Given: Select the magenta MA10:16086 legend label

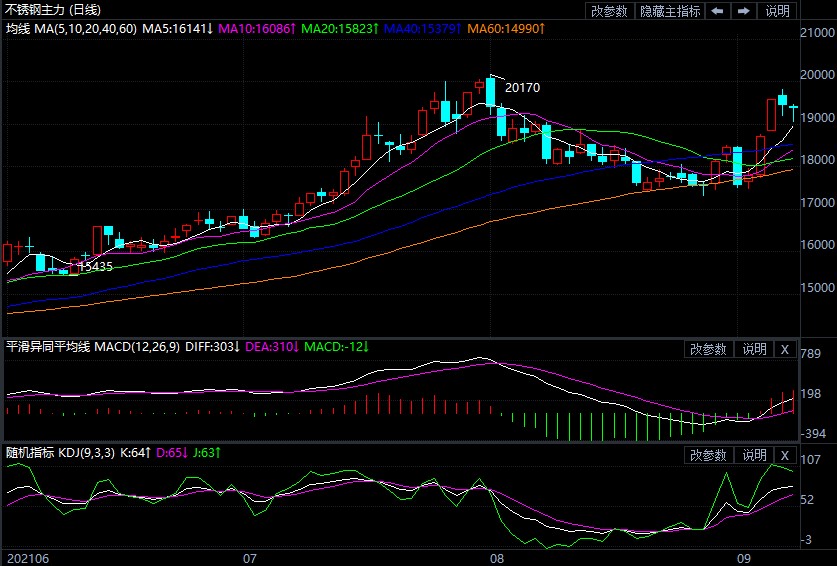Looking at the screenshot, I should click(x=258, y=29).
